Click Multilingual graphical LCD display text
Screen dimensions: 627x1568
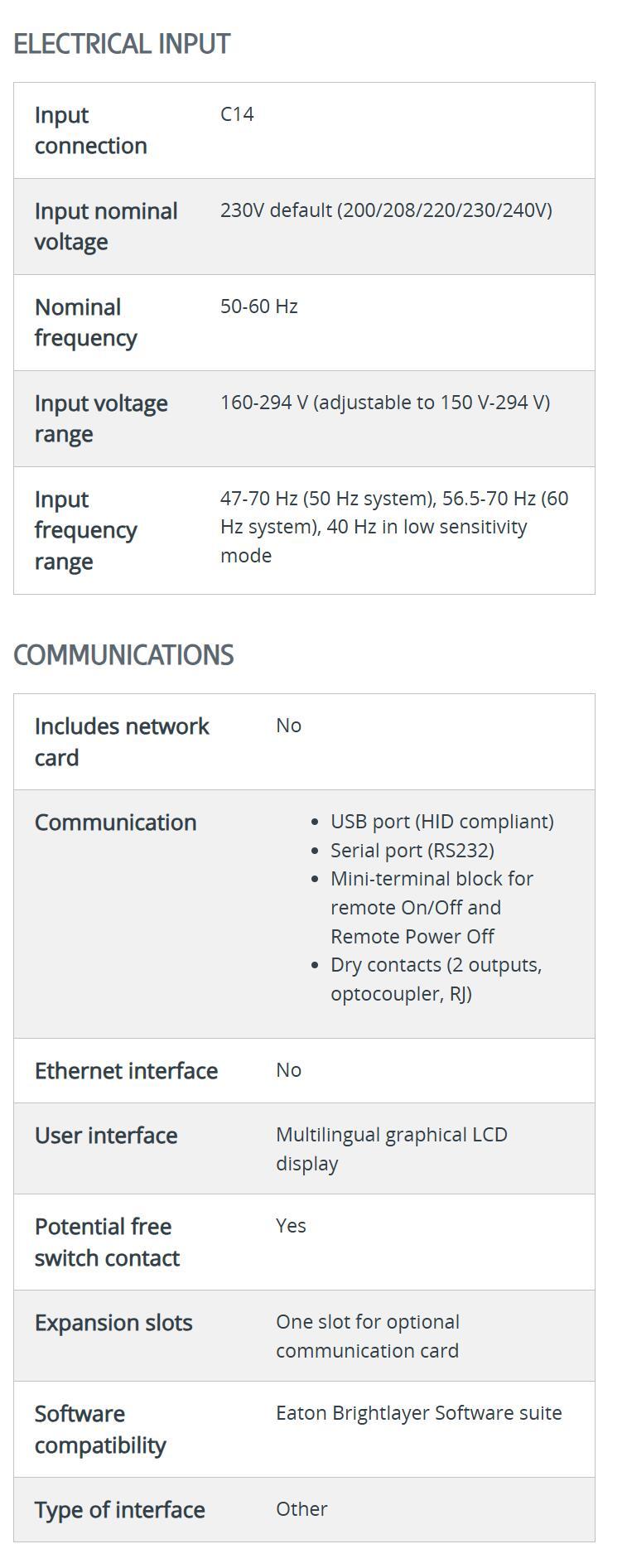click(x=391, y=1149)
